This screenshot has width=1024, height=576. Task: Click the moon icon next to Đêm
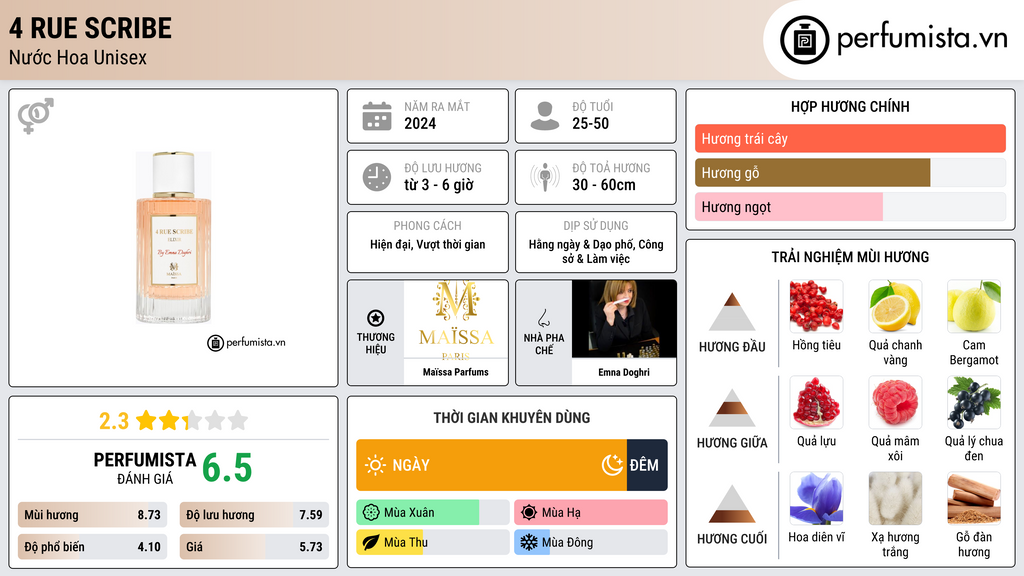[612, 465]
